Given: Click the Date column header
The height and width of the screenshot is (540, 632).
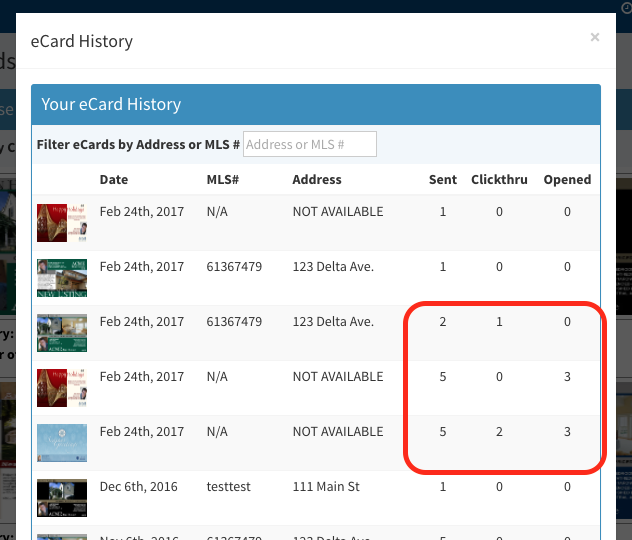Looking at the screenshot, I should tap(114, 179).
